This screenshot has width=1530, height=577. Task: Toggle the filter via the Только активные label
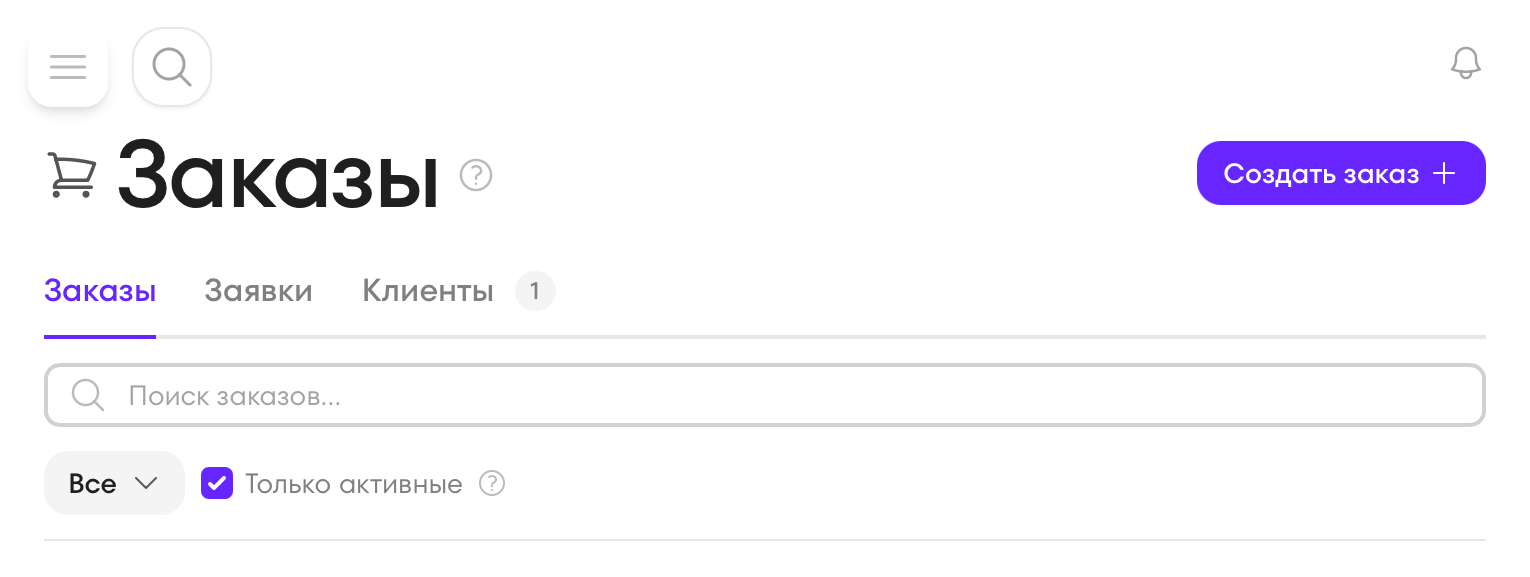pos(353,485)
